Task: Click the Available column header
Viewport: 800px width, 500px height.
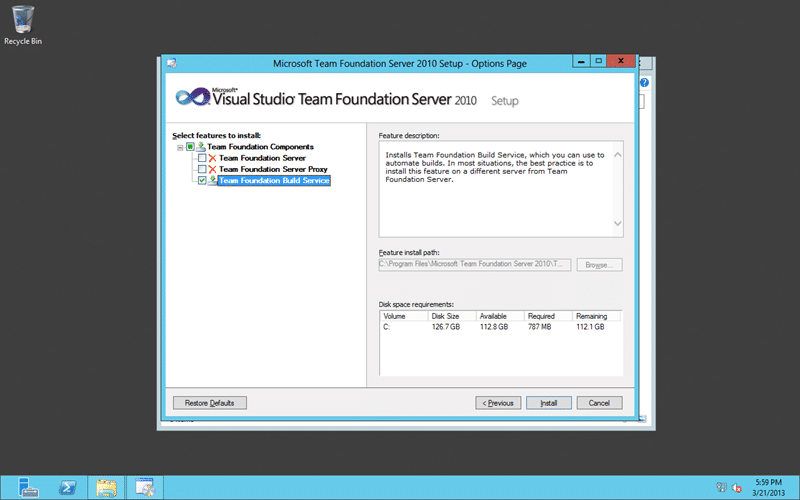Action: [x=500, y=316]
